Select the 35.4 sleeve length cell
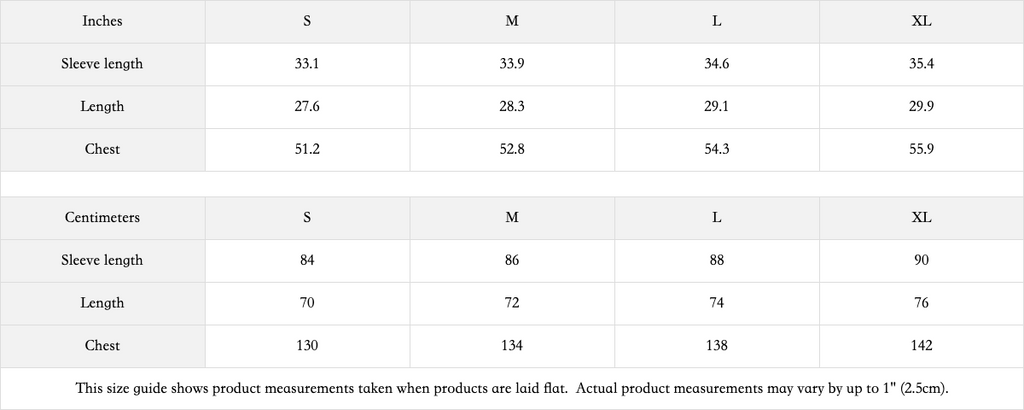 coord(922,64)
